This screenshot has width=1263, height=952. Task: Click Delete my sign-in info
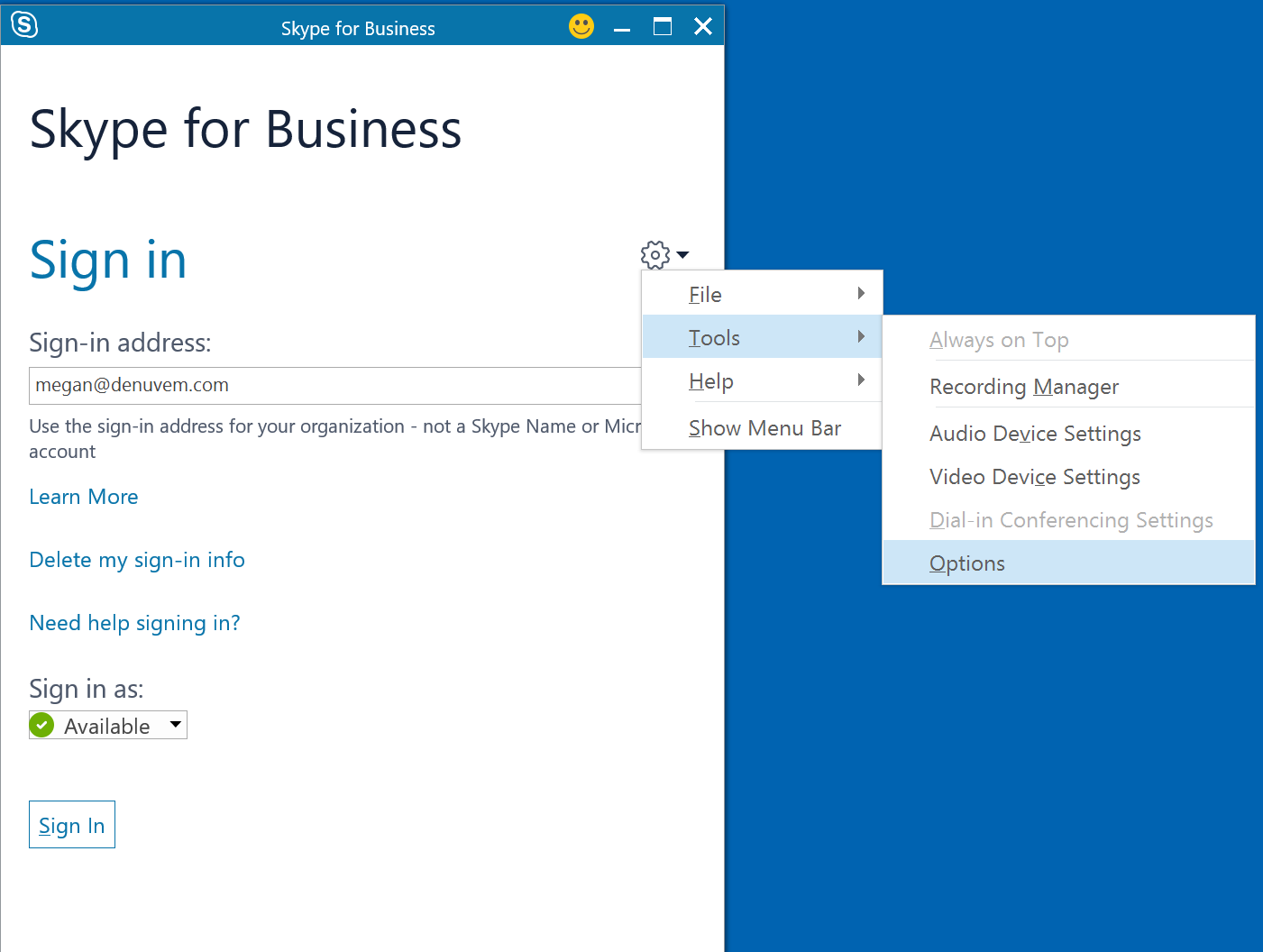click(x=137, y=560)
